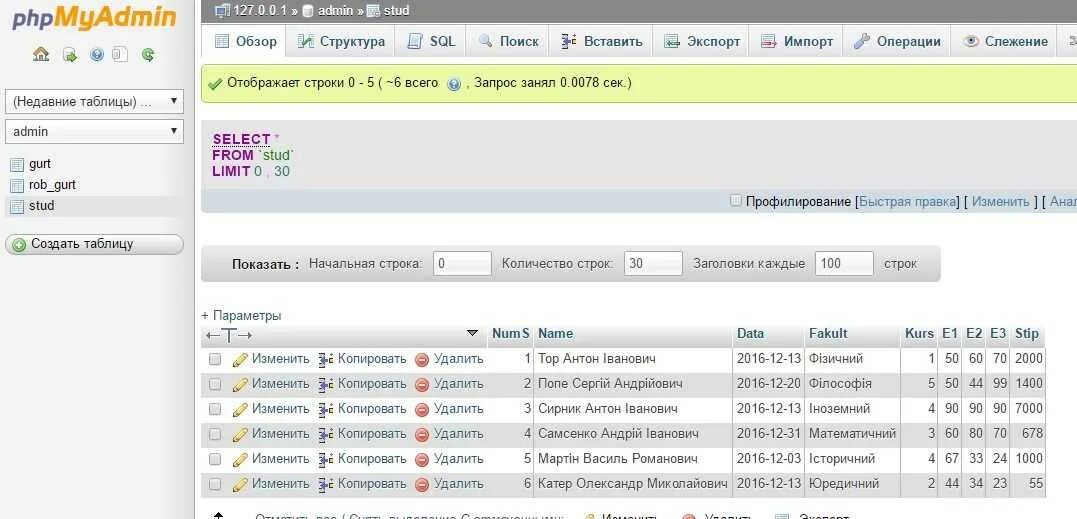Click the Изменить link beside Быстрая правка

click(1000, 201)
